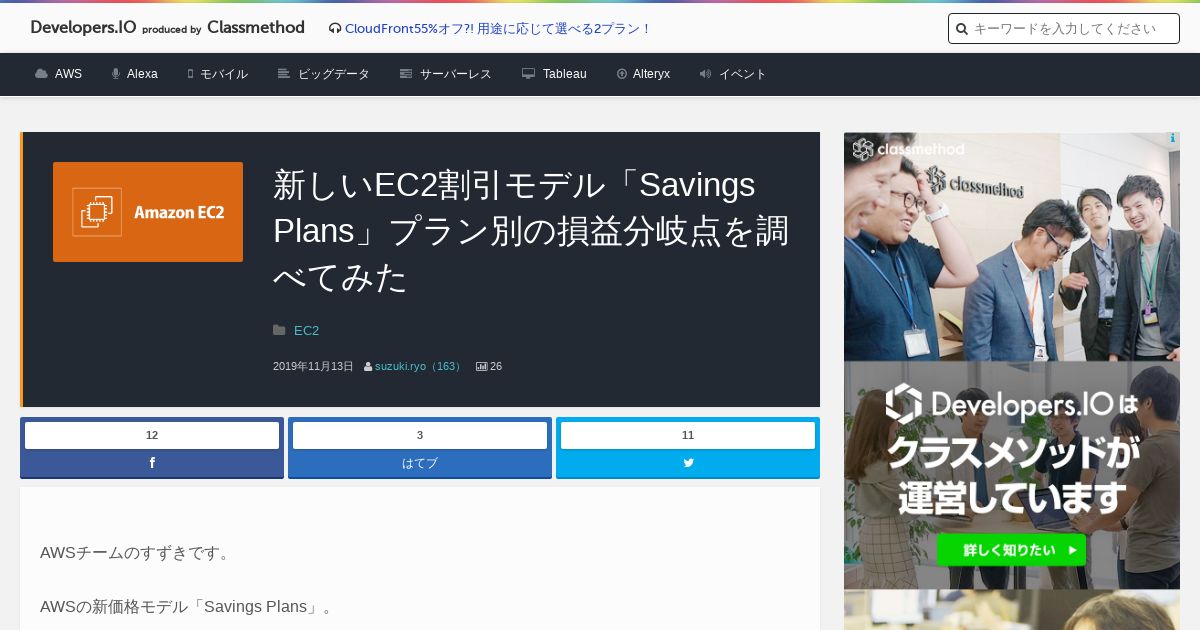Open the EC2 category link
1200x630 pixels.
coord(306,330)
